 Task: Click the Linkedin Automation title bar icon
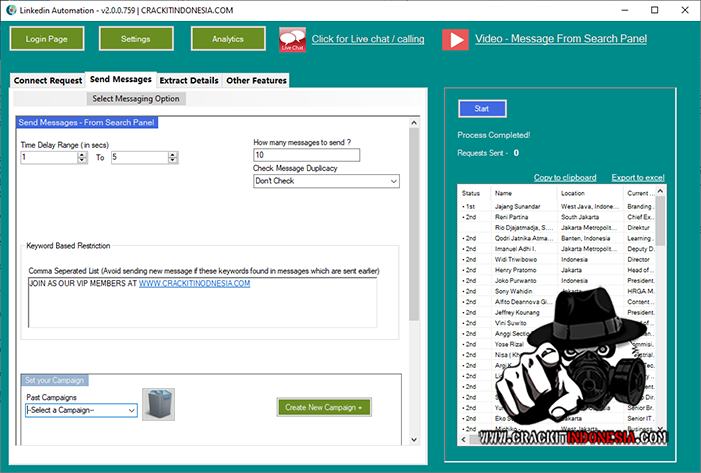(10, 10)
